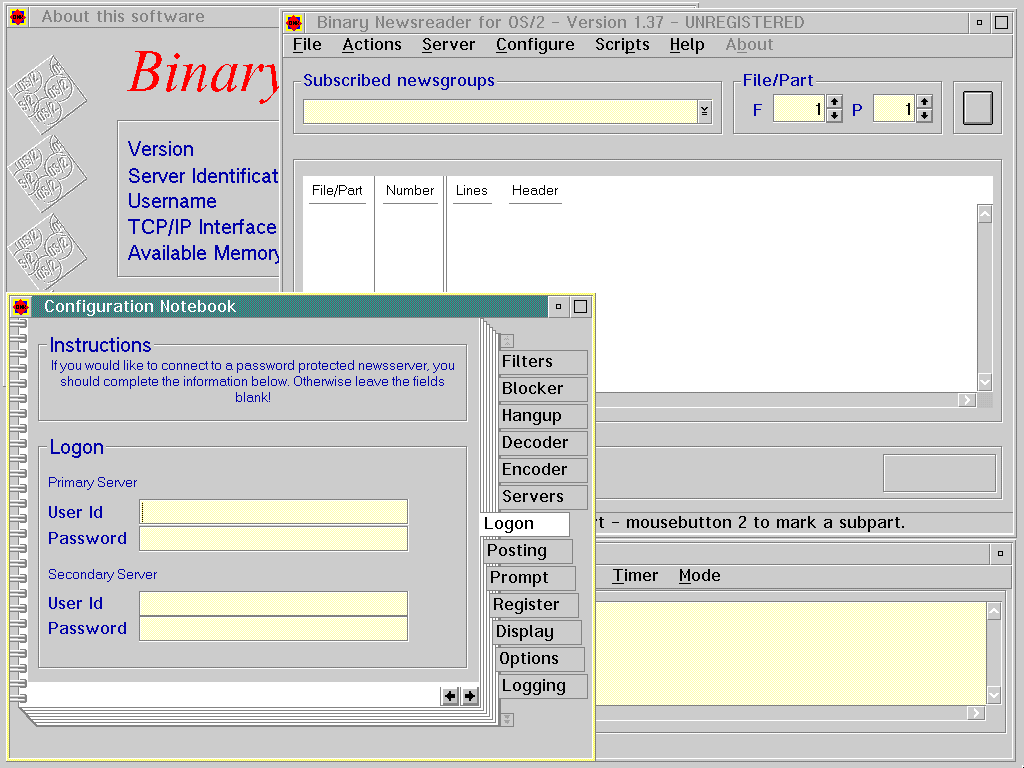Switch to the Display notebook tab
The image size is (1024, 768).
coord(537,632)
